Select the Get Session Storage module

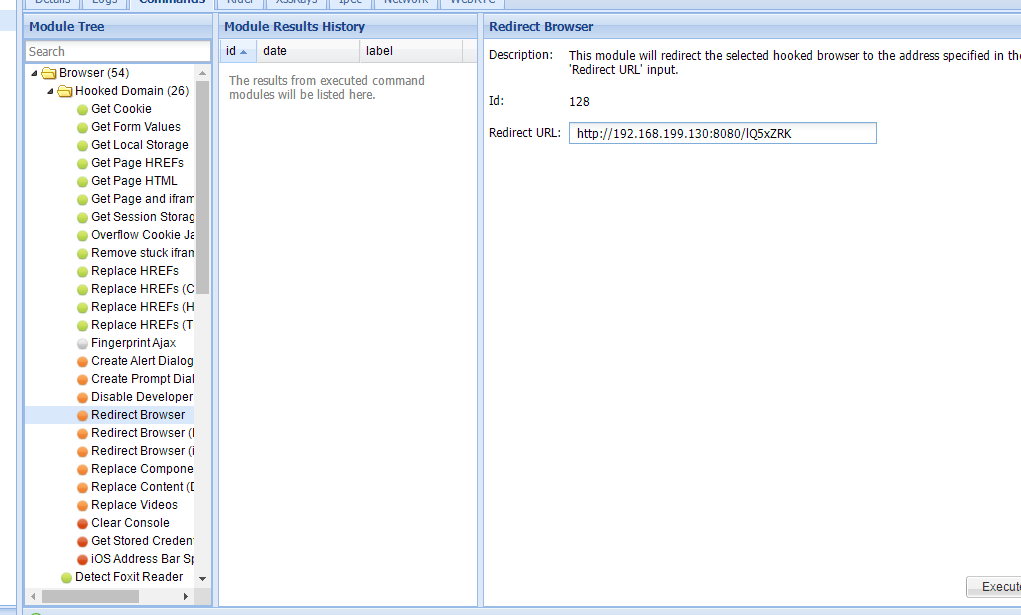[x=143, y=217]
